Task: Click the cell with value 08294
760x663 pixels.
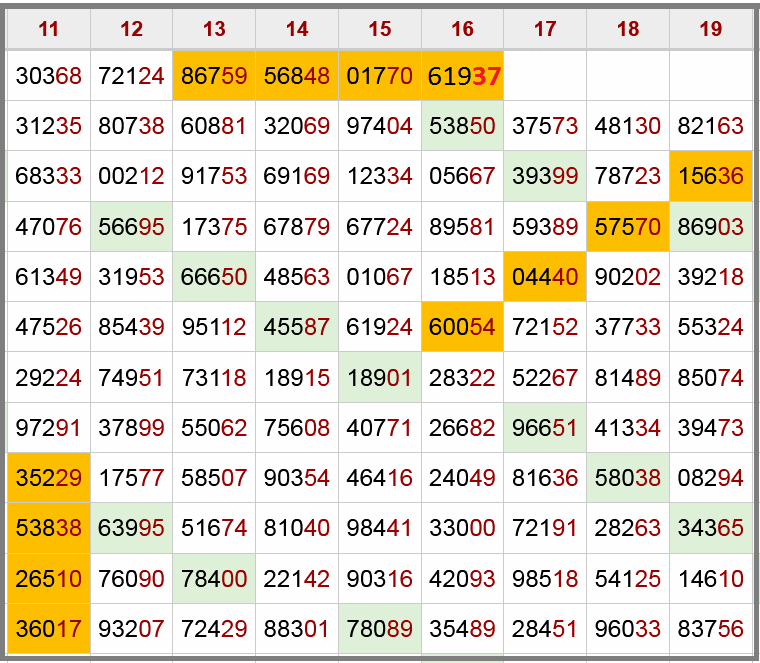Action: point(711,478)
